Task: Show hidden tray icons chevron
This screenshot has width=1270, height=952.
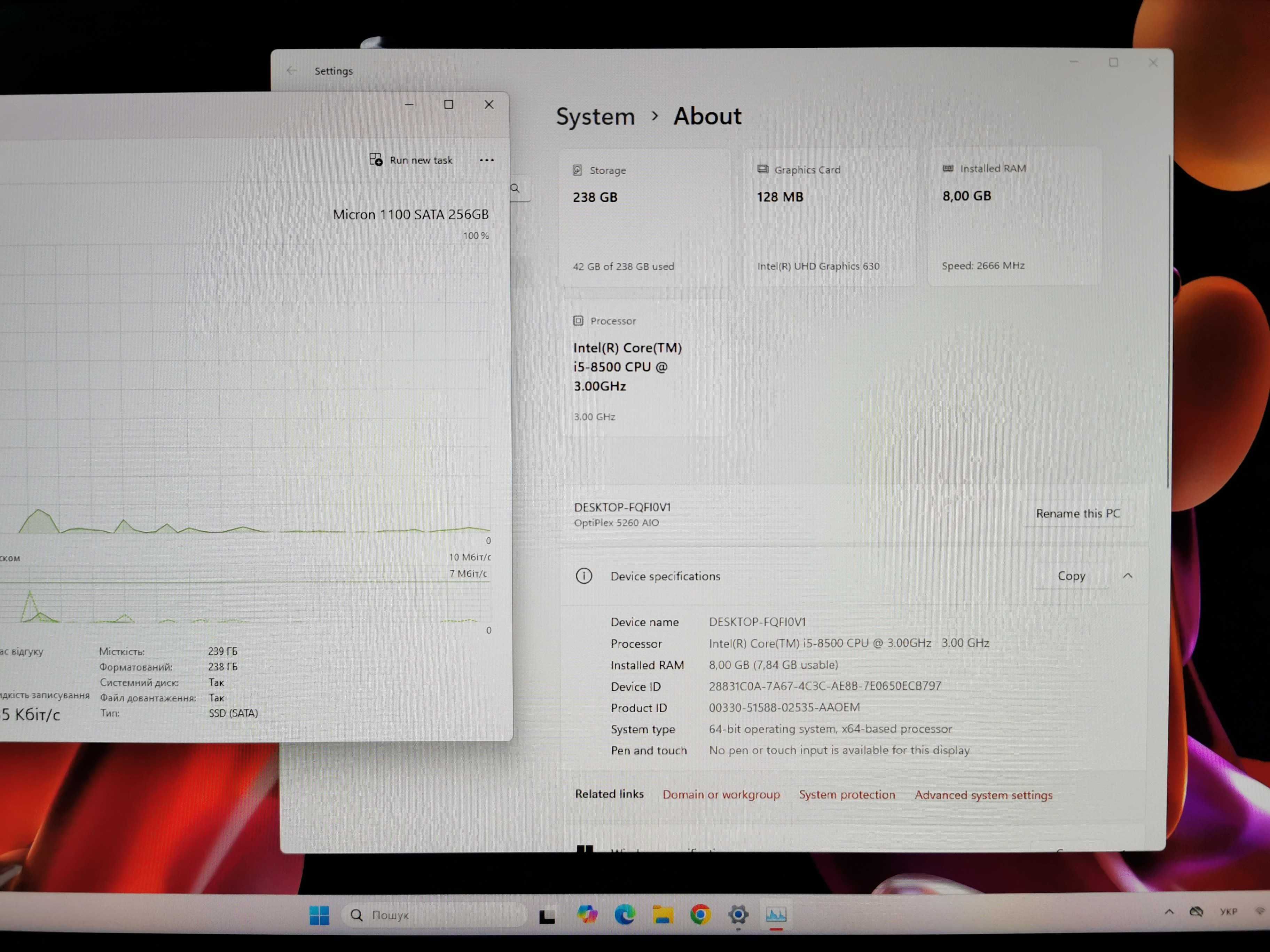Action: click(x=1169, y=911)
